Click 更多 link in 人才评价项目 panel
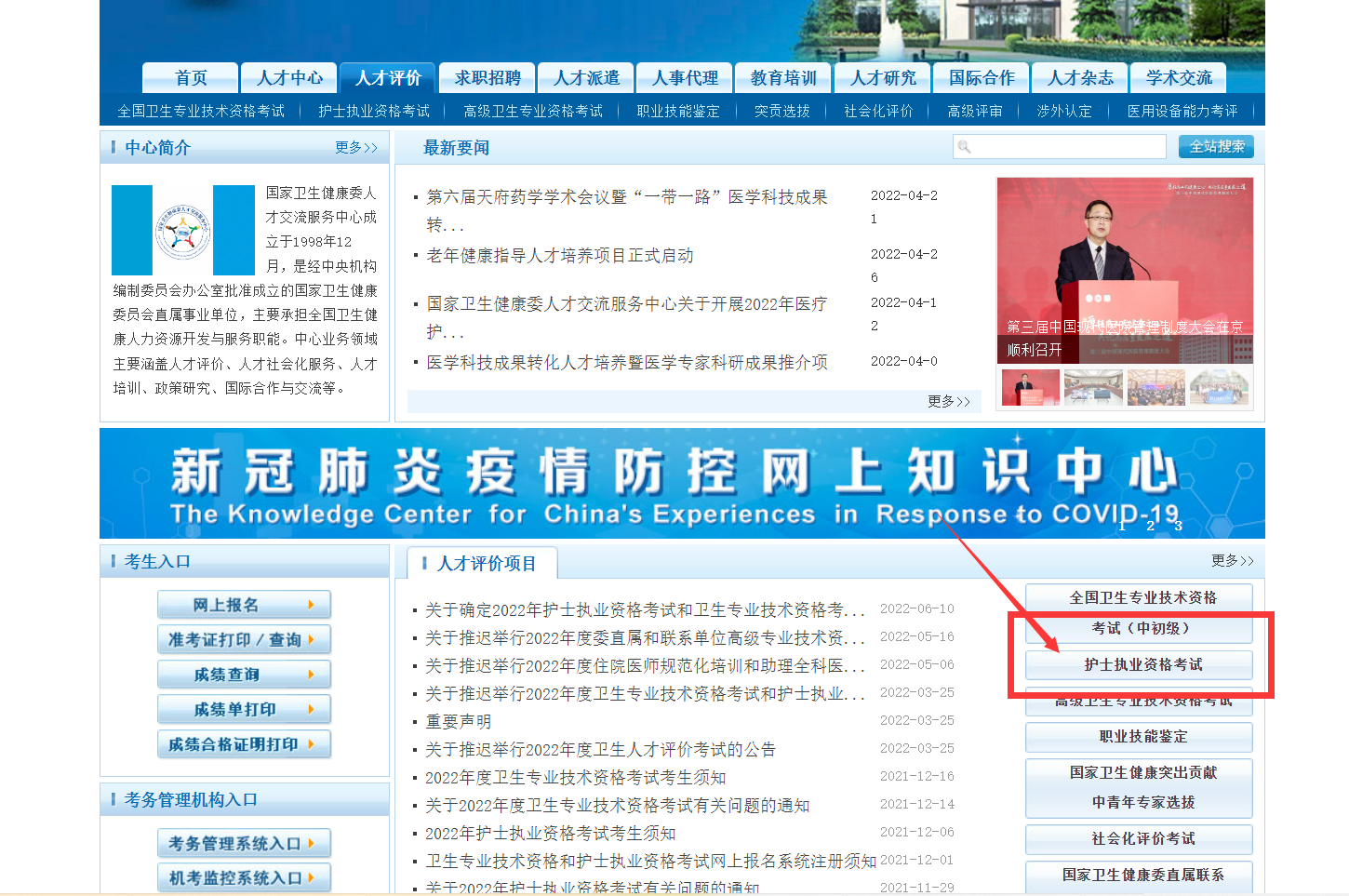Viewport: 1349px width, 896px height. pyautogui.click(x=1233, y=561)
